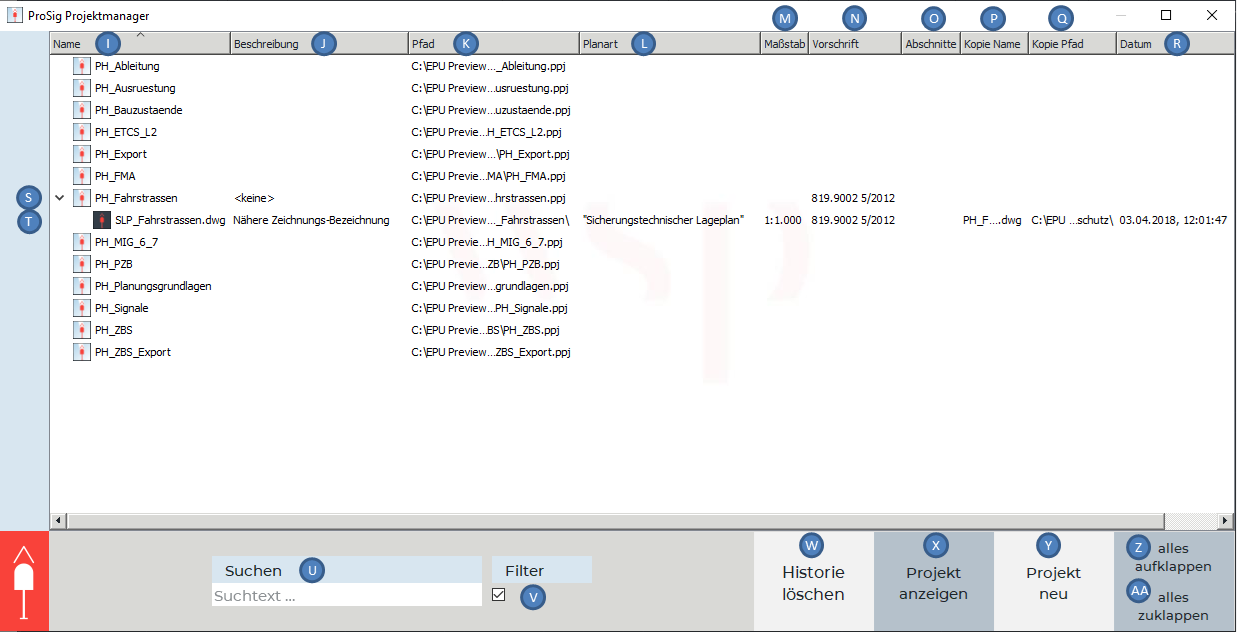The width and height of the screenshot is (1238, 632).
Task: Toggle the Filter checkbox
Action: coord(499,595)
